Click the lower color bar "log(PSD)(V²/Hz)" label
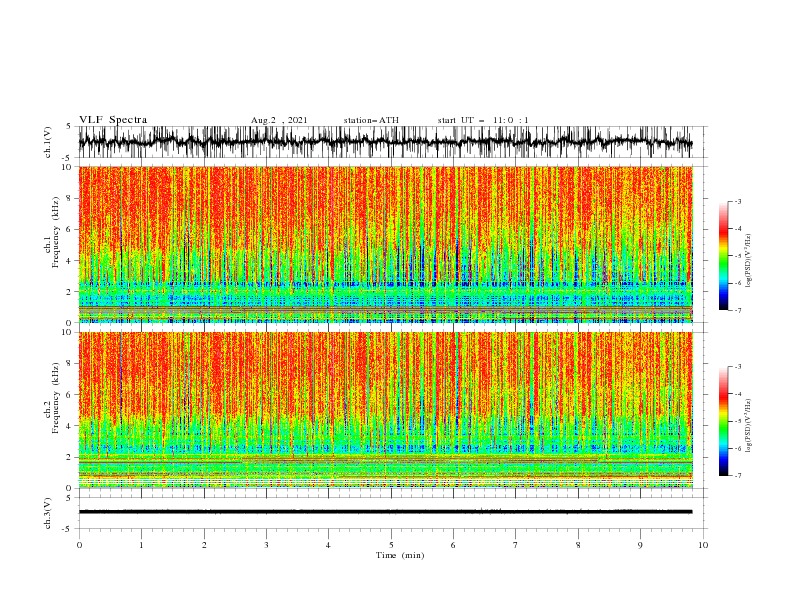The height and width of the screenshot is (612, 792). (x=749, y=426)
